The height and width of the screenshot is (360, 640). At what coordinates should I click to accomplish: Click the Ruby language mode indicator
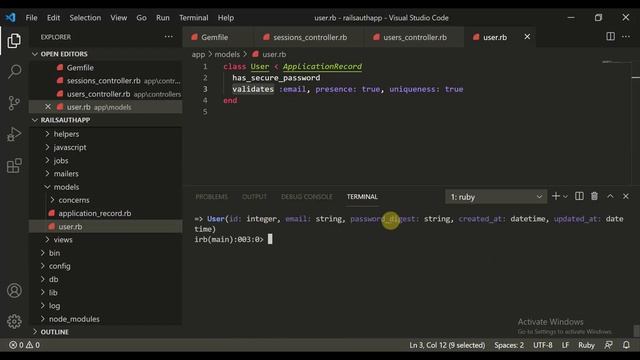[x=586, y=345]
